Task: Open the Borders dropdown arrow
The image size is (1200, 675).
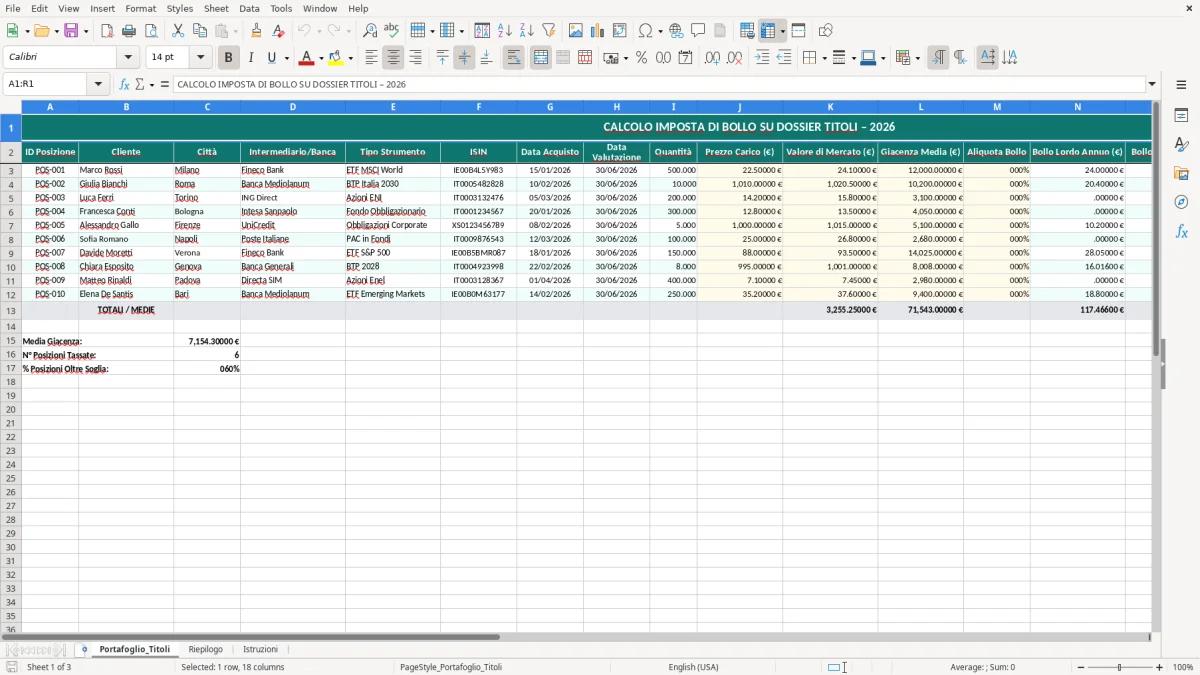Action: click(823, 58)
